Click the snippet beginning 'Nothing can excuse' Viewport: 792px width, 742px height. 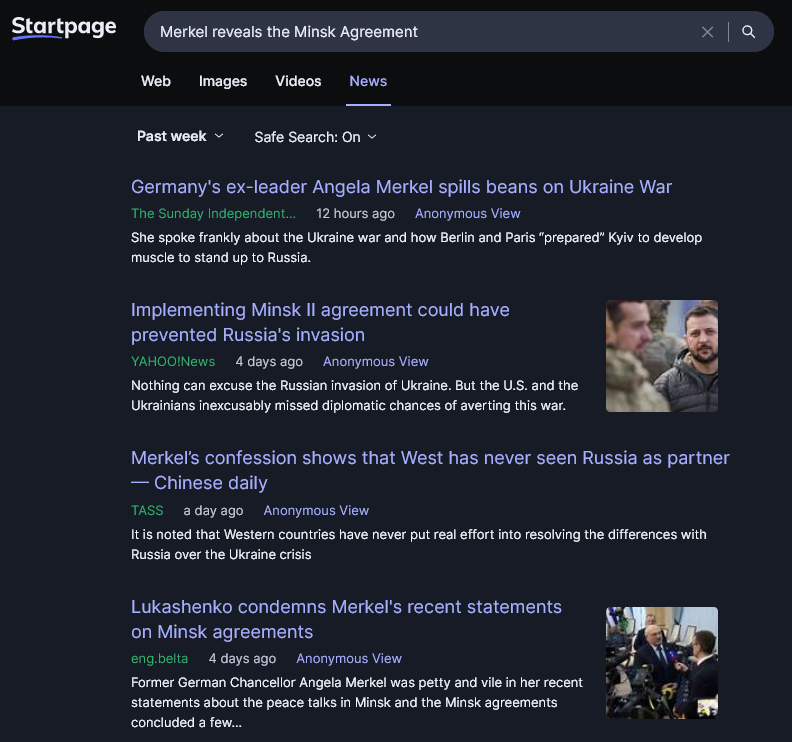pos(354,395)
